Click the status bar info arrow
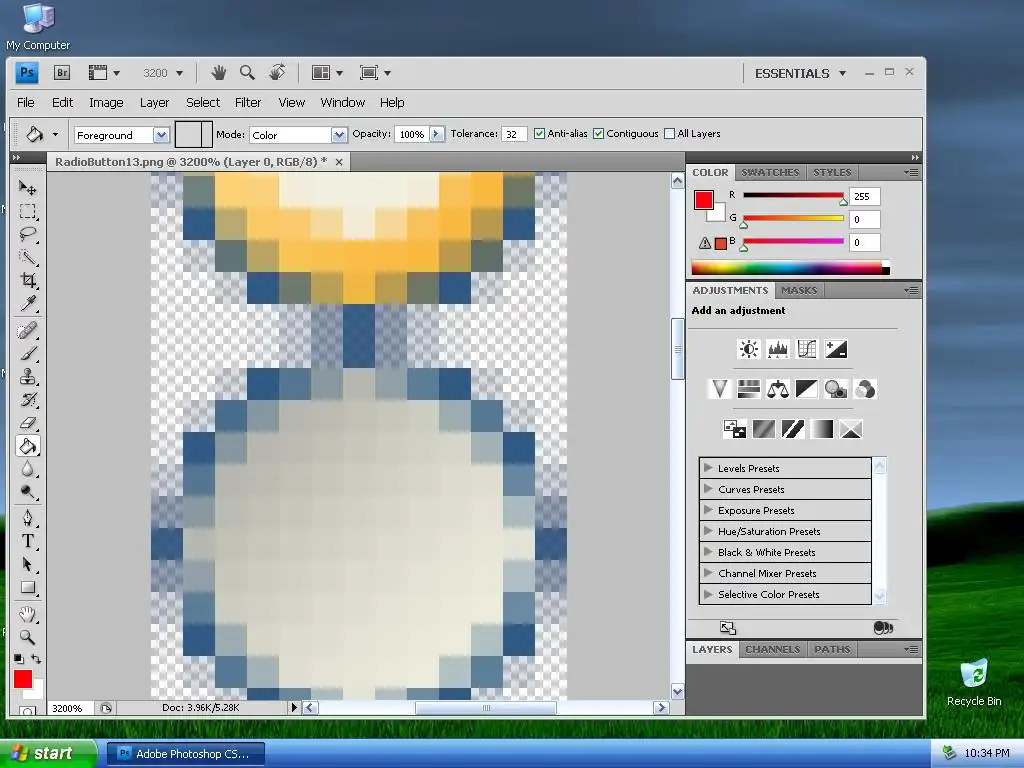This screenshot has width=1024, height=768. (293, 707)
